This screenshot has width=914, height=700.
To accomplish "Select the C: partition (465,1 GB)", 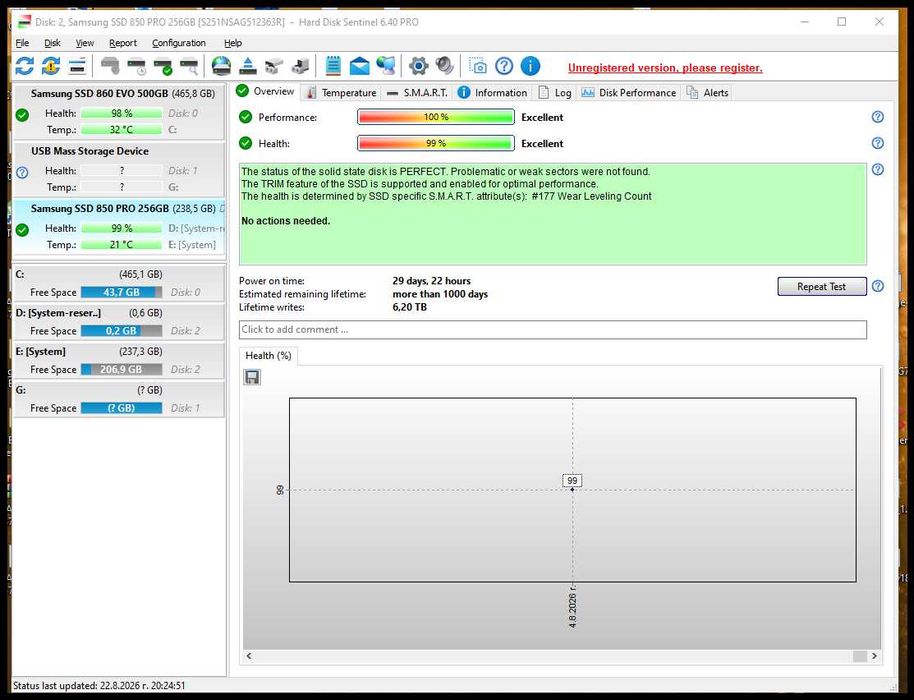I will (x=118, y=283).
